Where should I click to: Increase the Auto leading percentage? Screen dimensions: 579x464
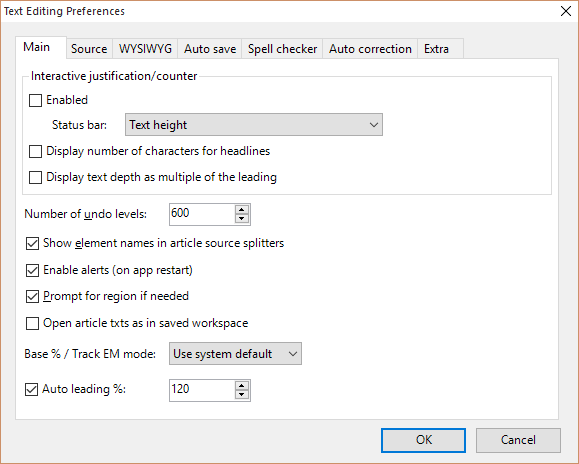[241, 386]
